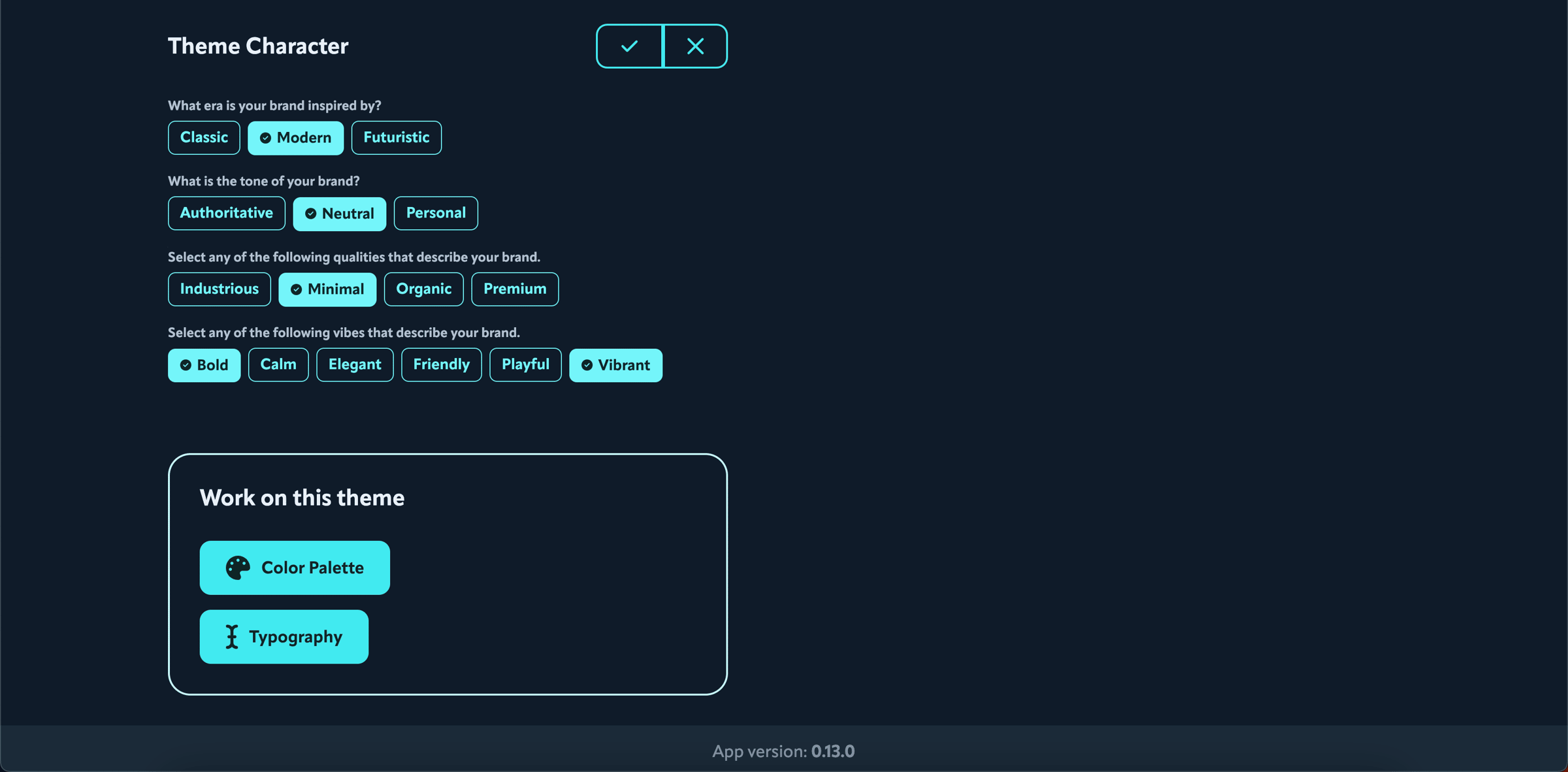Unselect the Bold vibe chip

click(x=204, y=365)
